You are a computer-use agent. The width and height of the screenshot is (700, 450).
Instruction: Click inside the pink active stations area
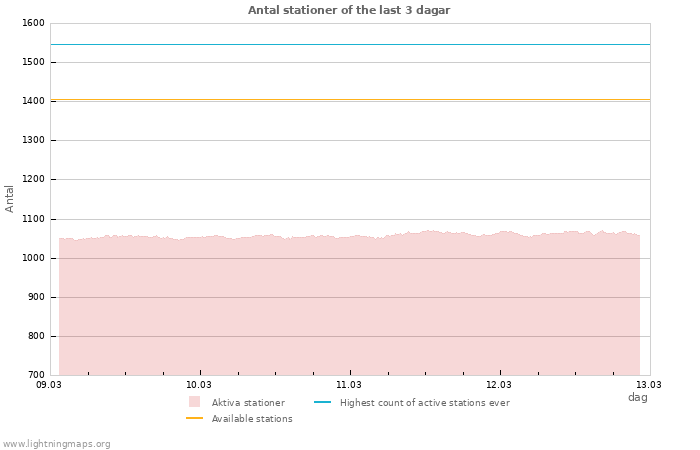click(x=350, y=310)
